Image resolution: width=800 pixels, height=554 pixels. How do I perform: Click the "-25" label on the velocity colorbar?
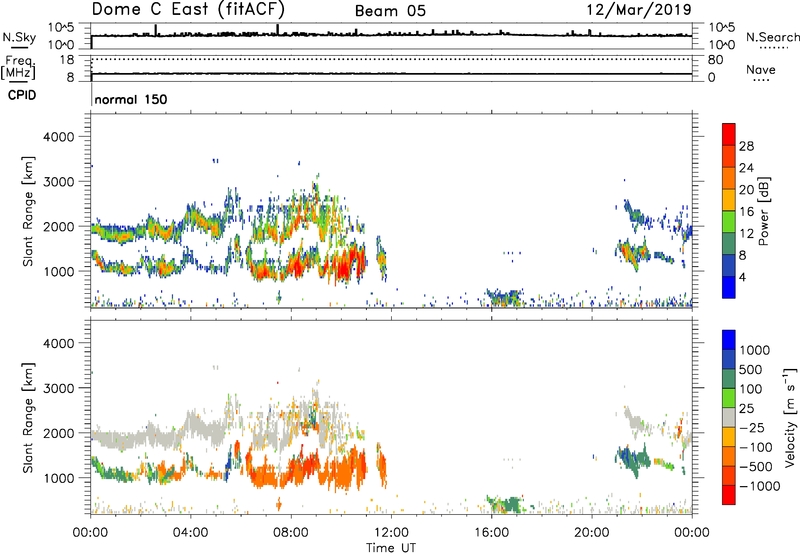click(752, 428)
